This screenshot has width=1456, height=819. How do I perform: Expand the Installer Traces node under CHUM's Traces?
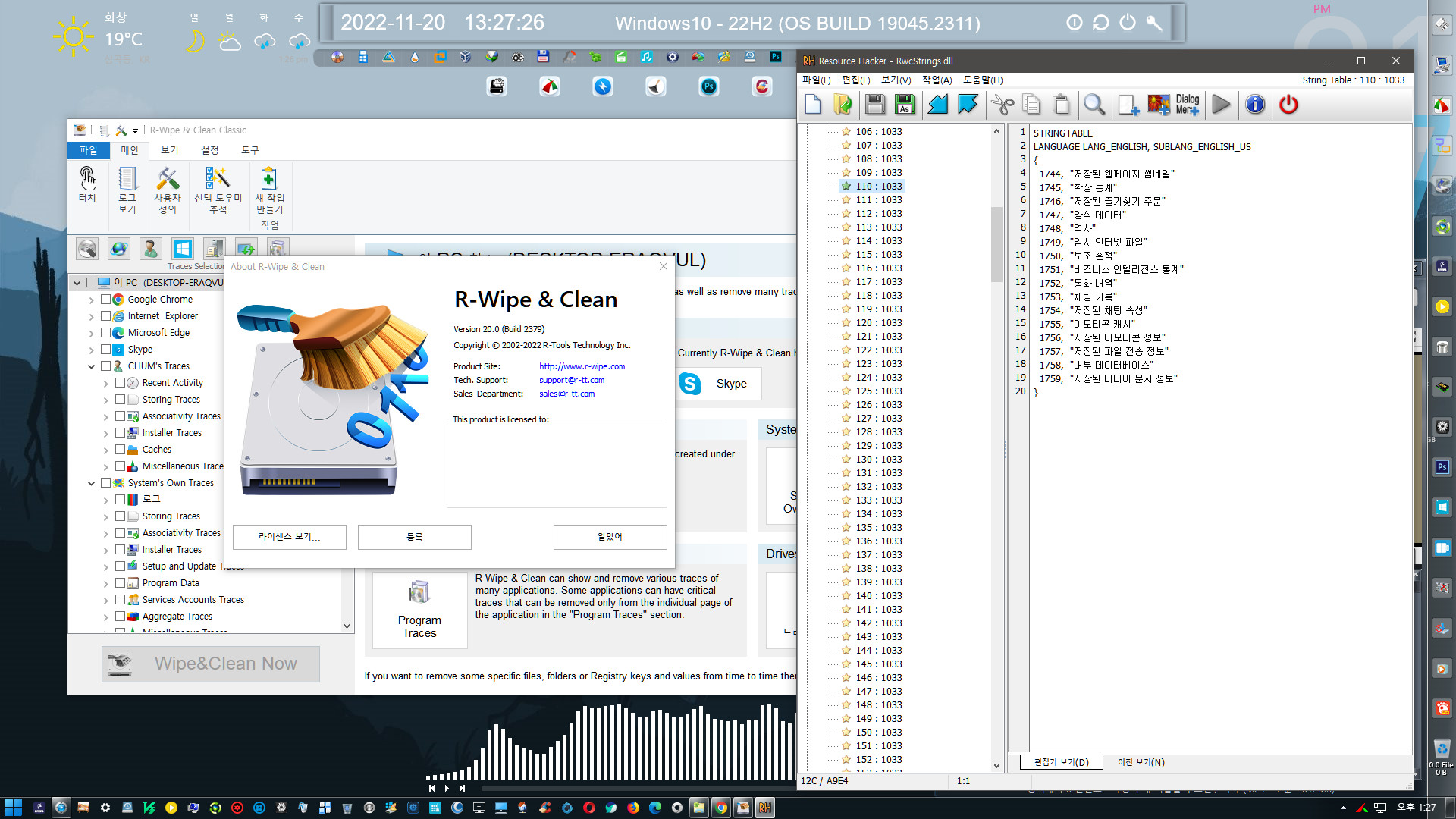click(105, 434)
